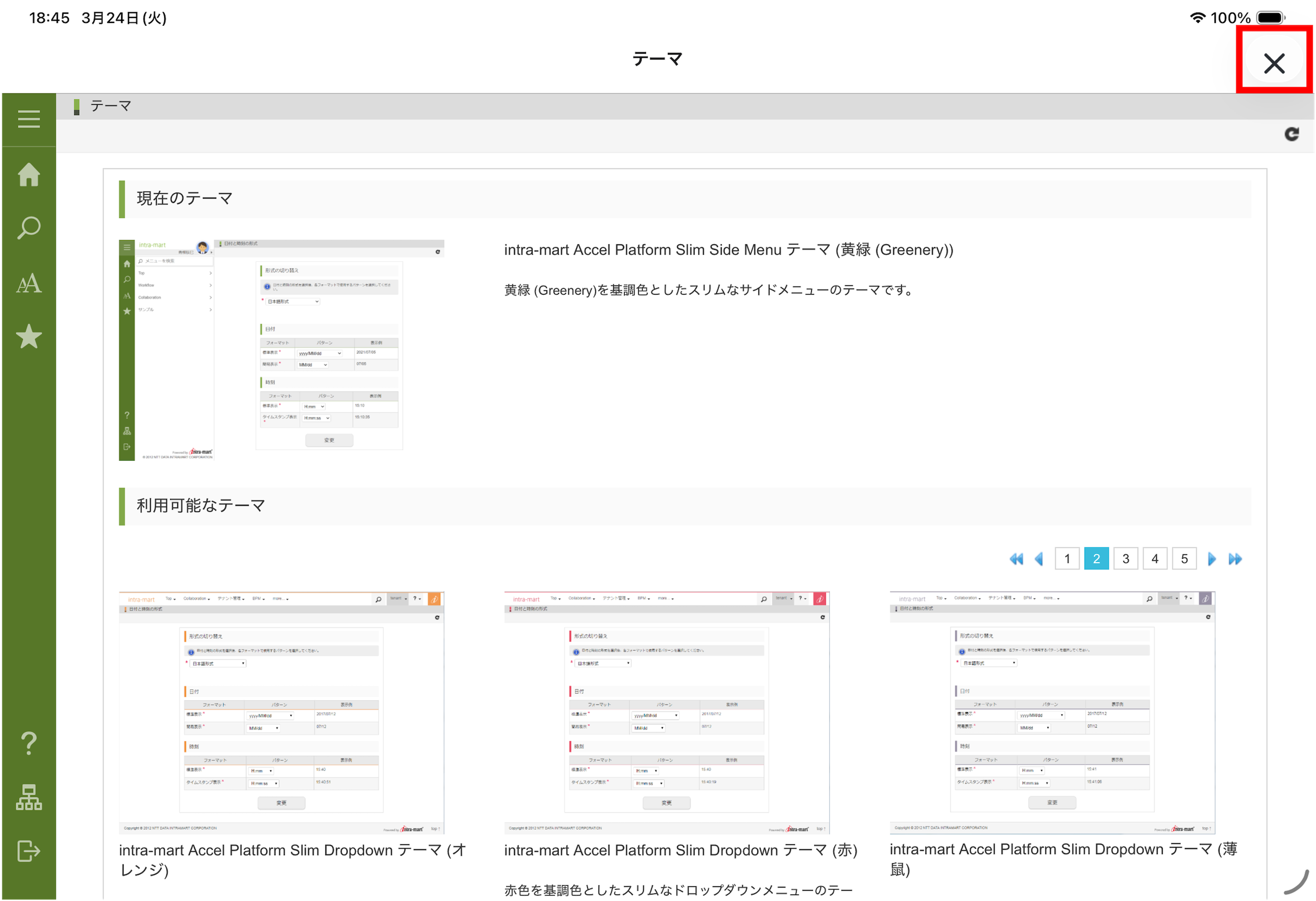Image resolution: width=1316 pixels, height=901 pixels.
Task: Go to next page (right arrow)
Action: tap(1212, 559)
